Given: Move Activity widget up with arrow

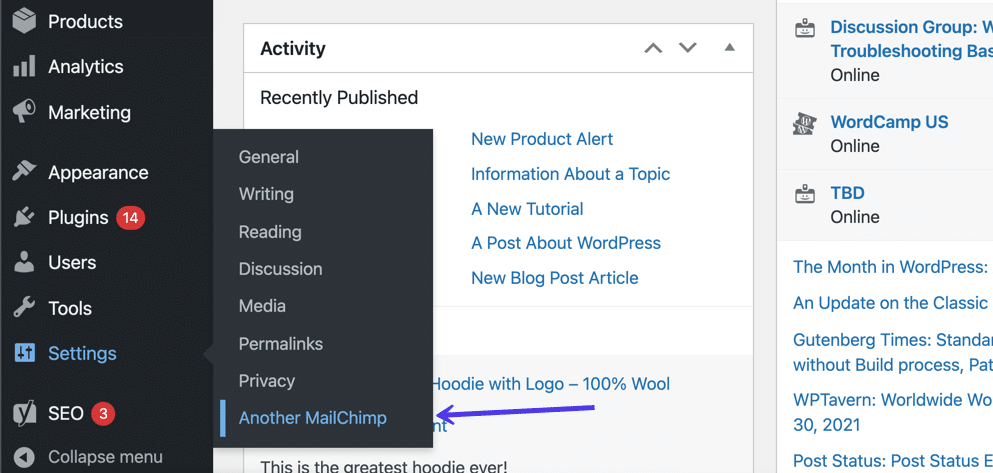Looking at the screenshot, I should click(653, 48).
